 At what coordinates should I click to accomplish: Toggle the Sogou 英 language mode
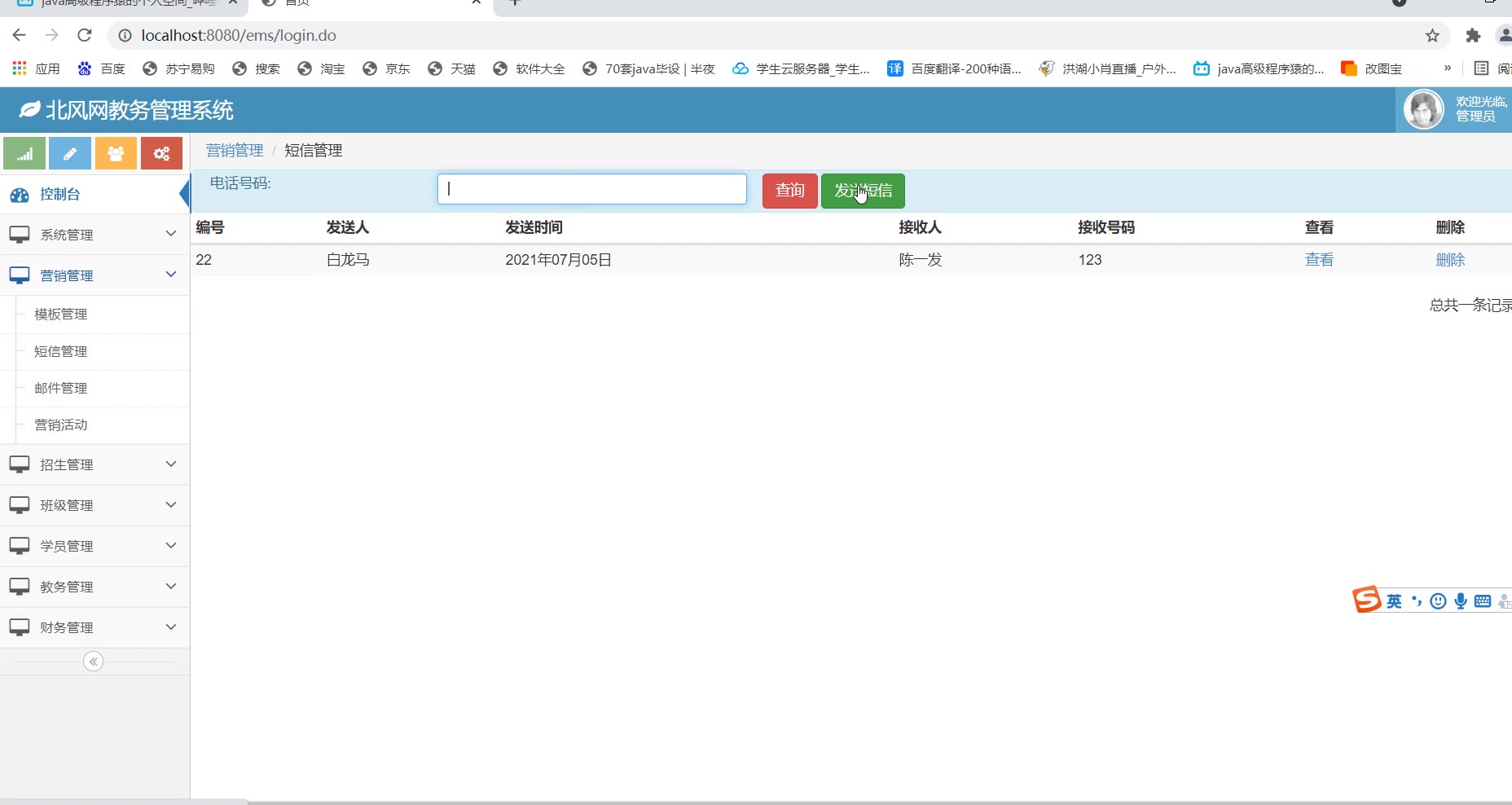tap(1395, 601)
